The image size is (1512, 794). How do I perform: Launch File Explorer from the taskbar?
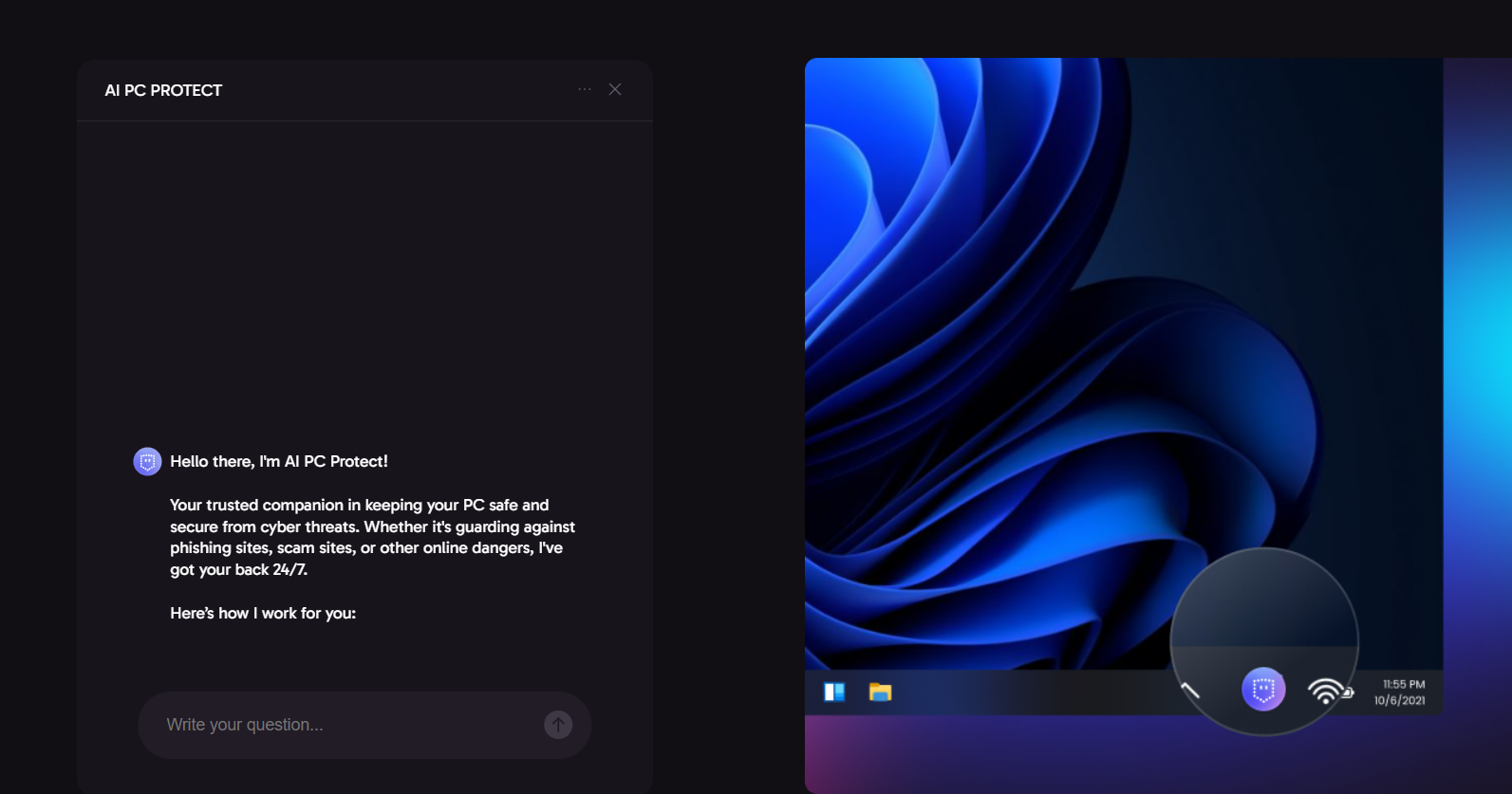coord(880,692)
